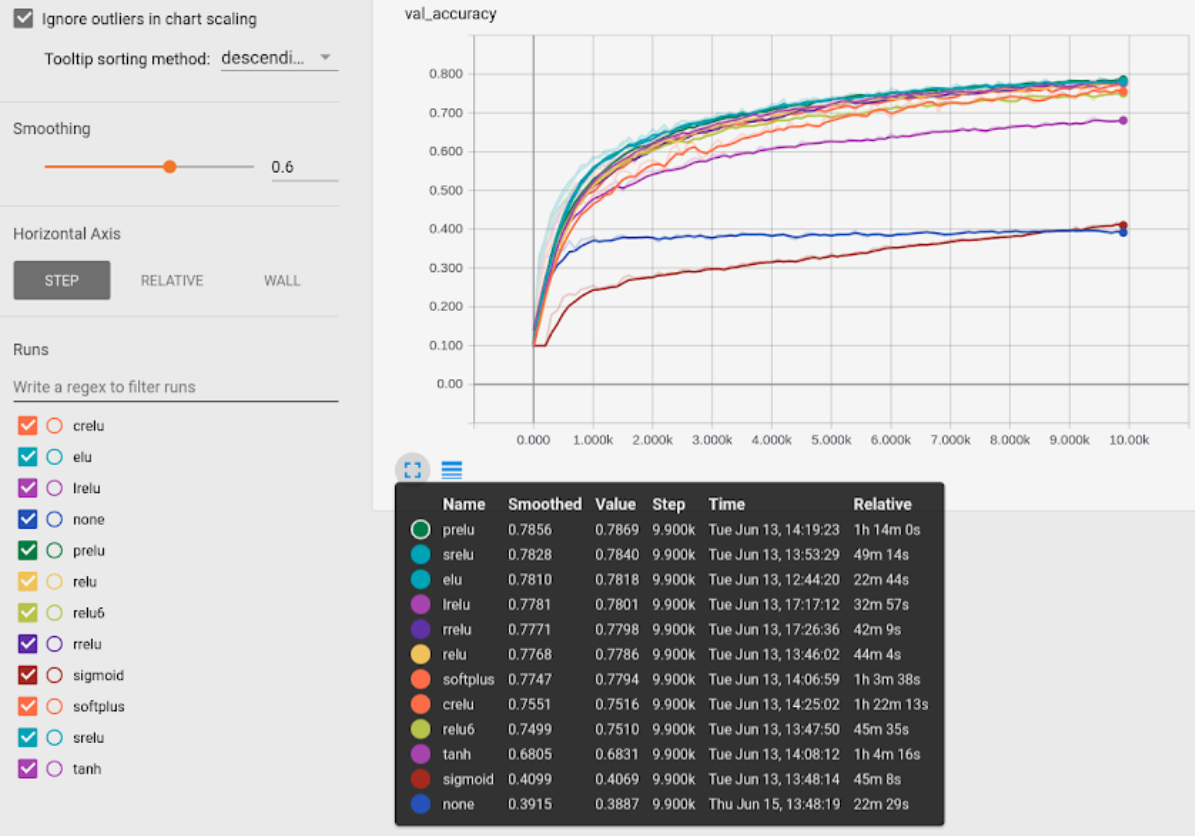1195x836 pixels.
Task: Uncheck Ignore outliers in chart scaling
Action: pyautogui.click(x=24, y=18)
